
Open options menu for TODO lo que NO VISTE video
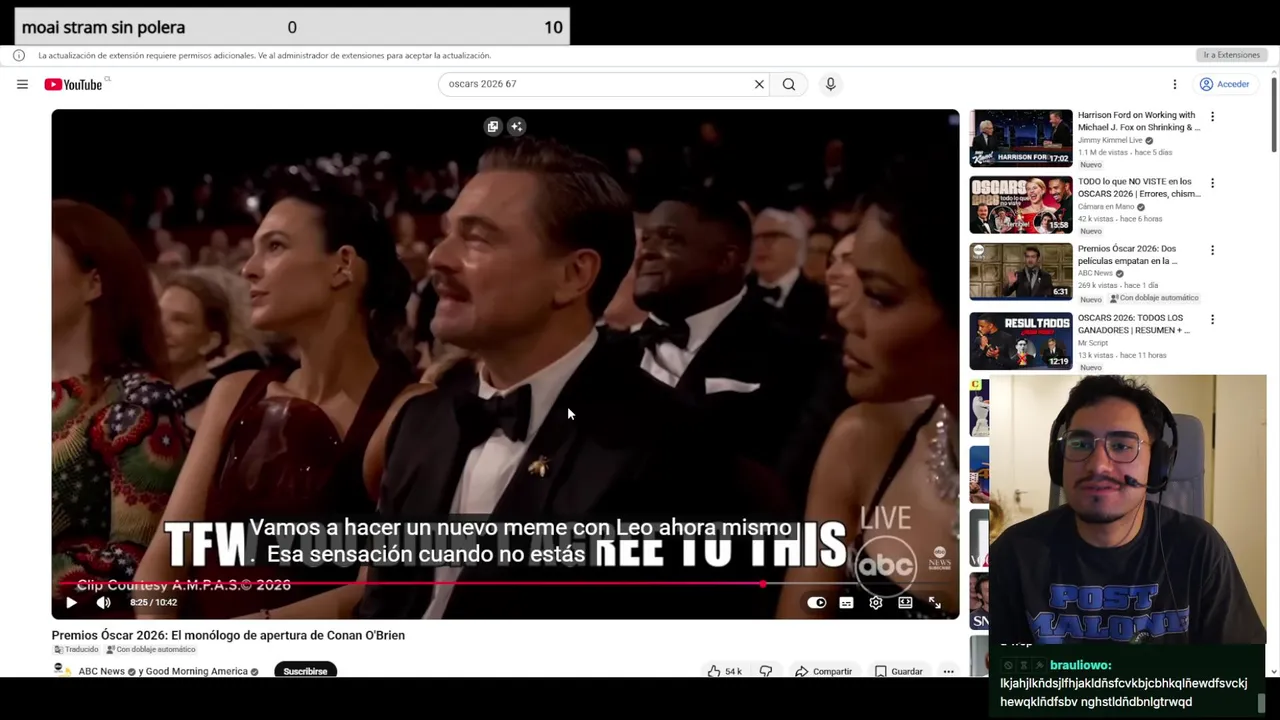click(1212, 183)
